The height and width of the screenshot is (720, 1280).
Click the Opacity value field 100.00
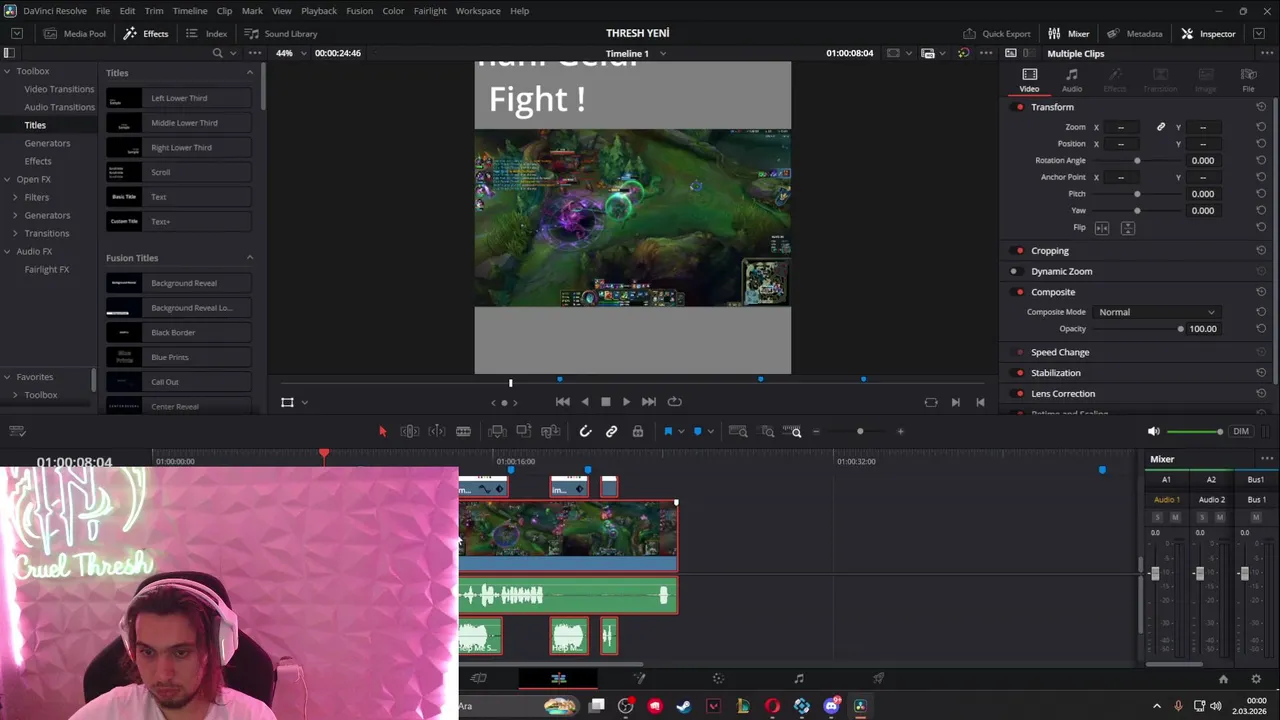(x=1203, y=329)
